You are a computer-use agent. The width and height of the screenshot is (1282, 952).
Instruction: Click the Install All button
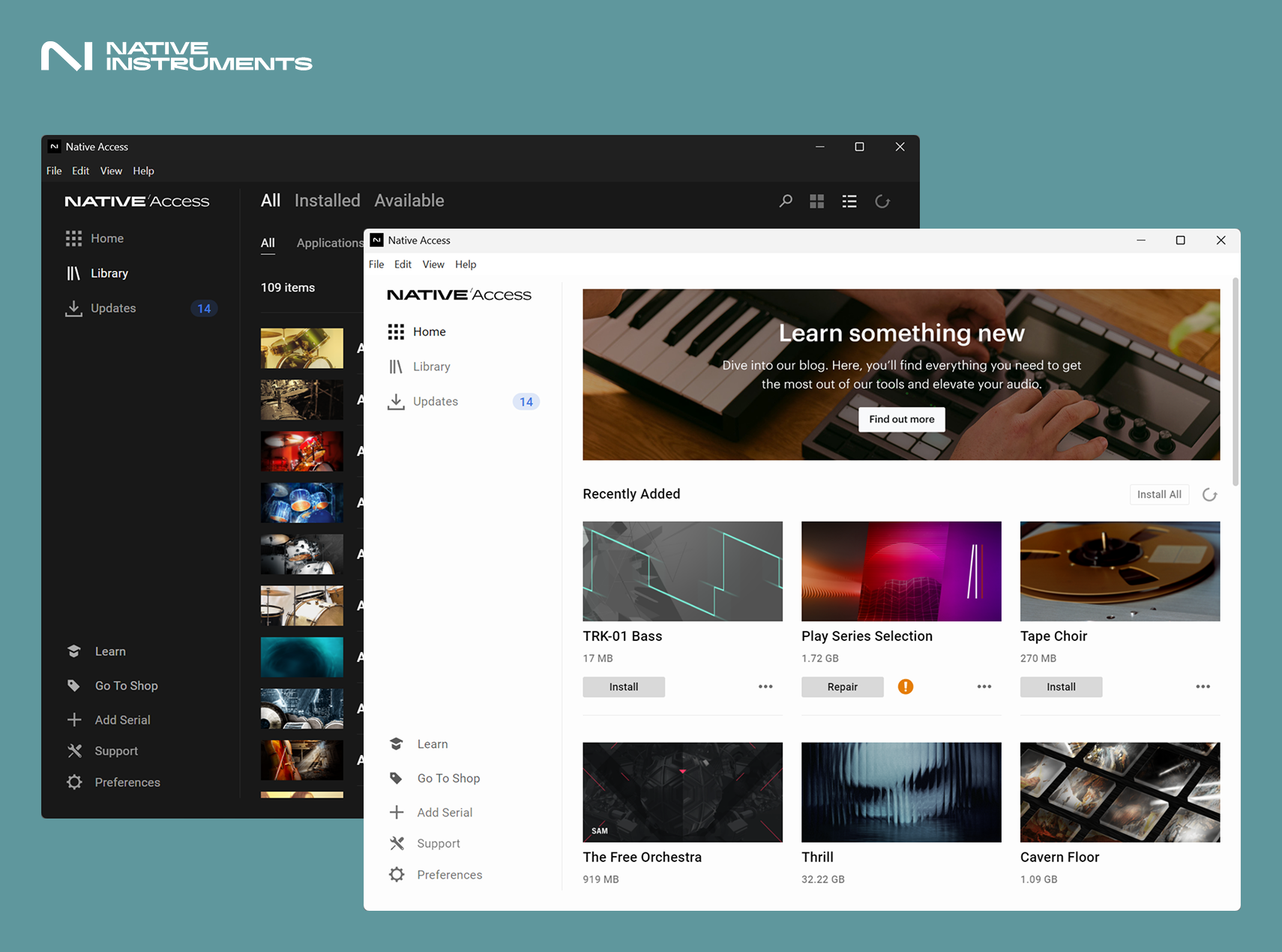[x=1159, y=495]
